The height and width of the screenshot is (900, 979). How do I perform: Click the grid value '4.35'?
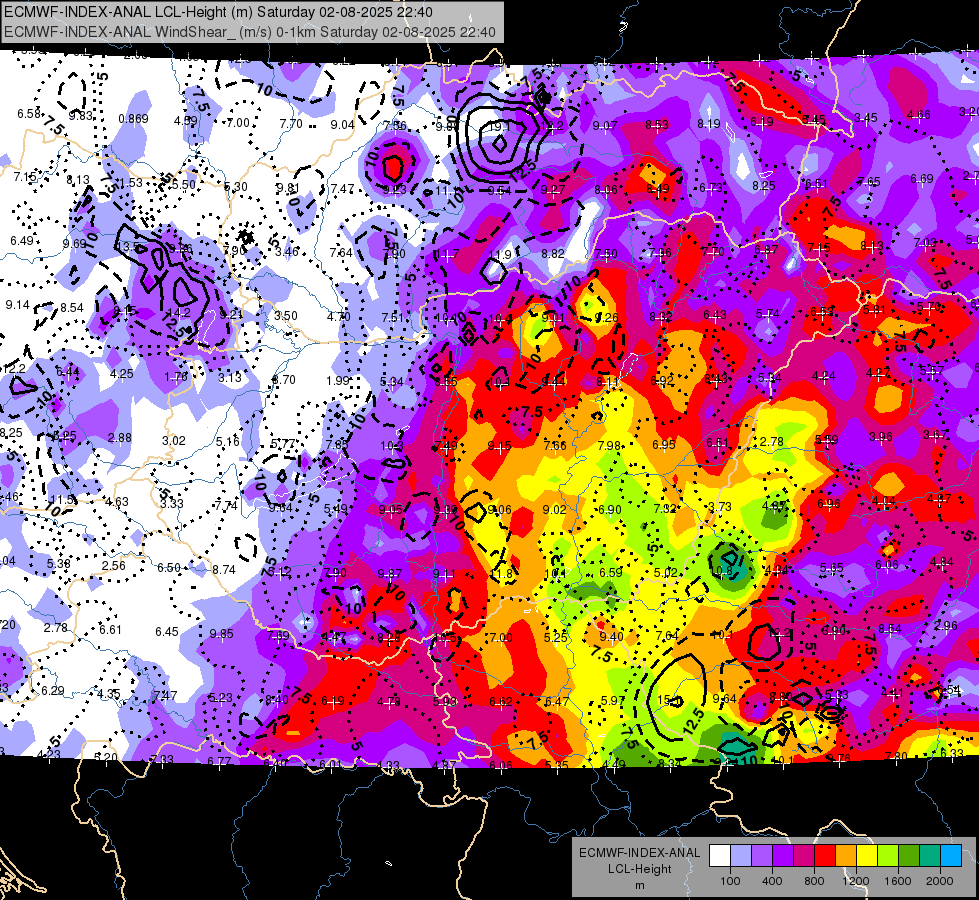108,693
